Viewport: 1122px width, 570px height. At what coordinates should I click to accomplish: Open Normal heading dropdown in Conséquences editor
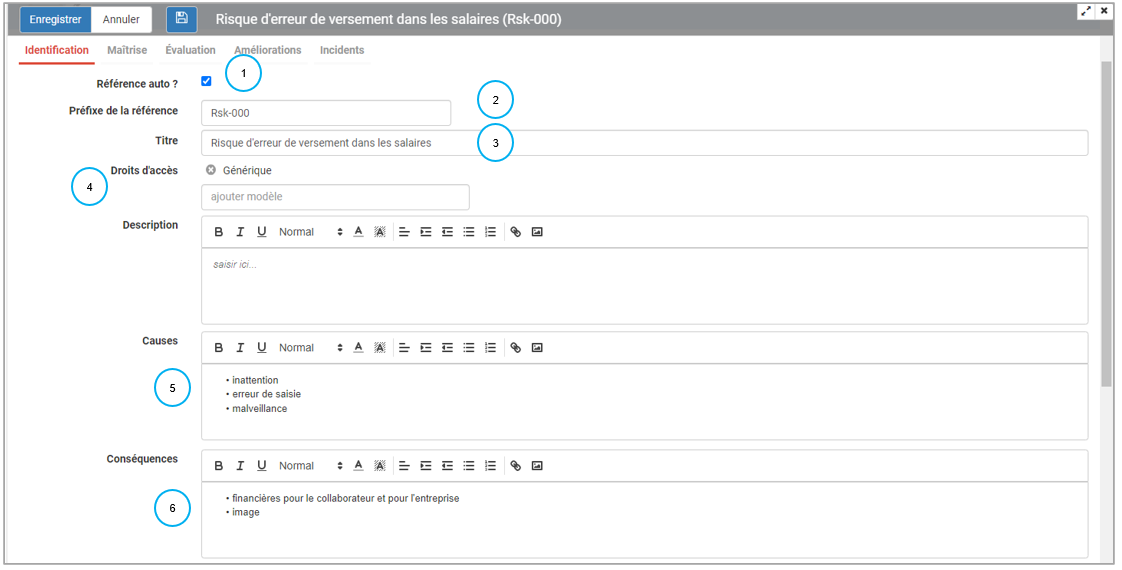point(310,466)
